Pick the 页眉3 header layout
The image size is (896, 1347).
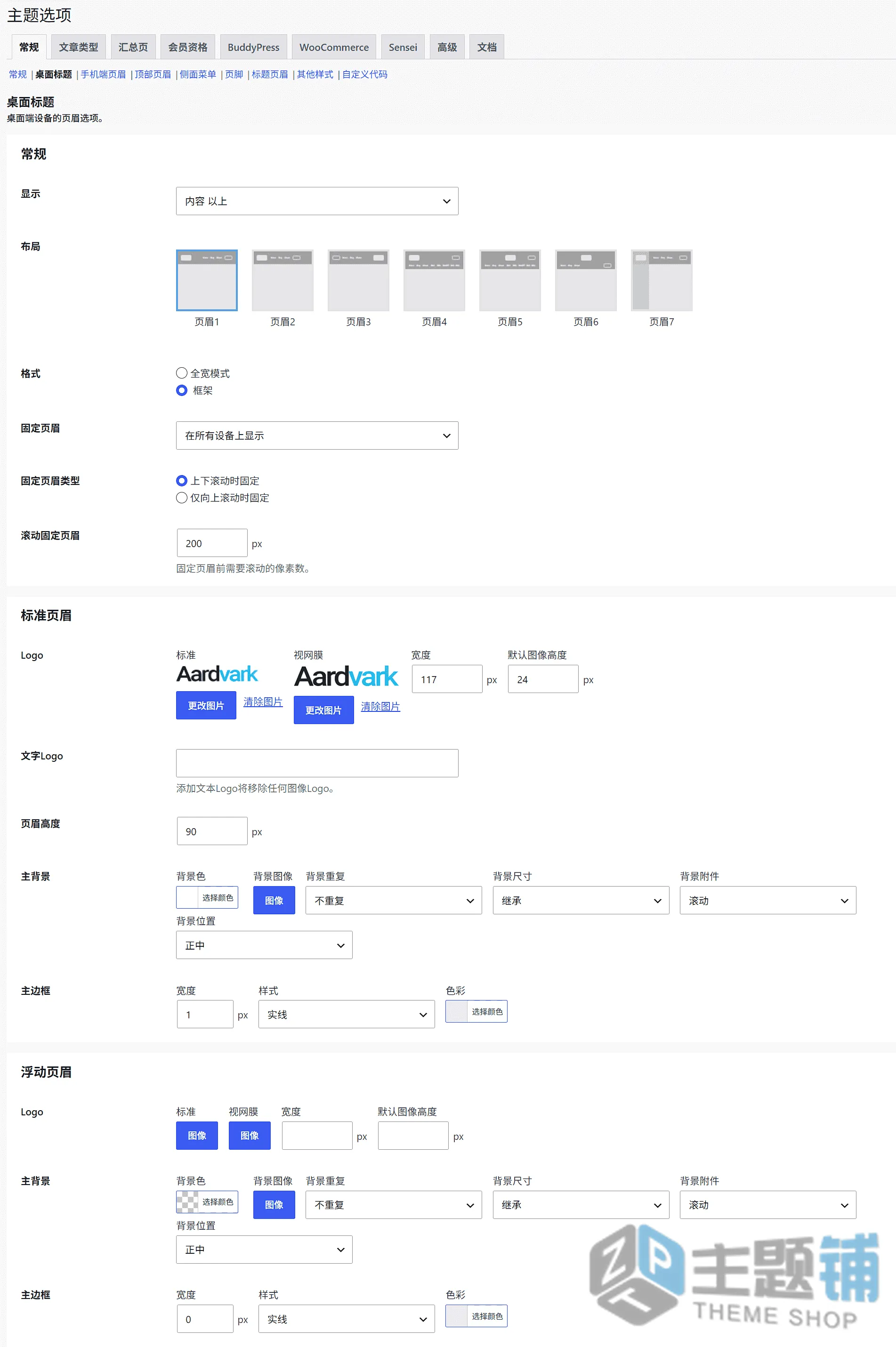point(358,280)
